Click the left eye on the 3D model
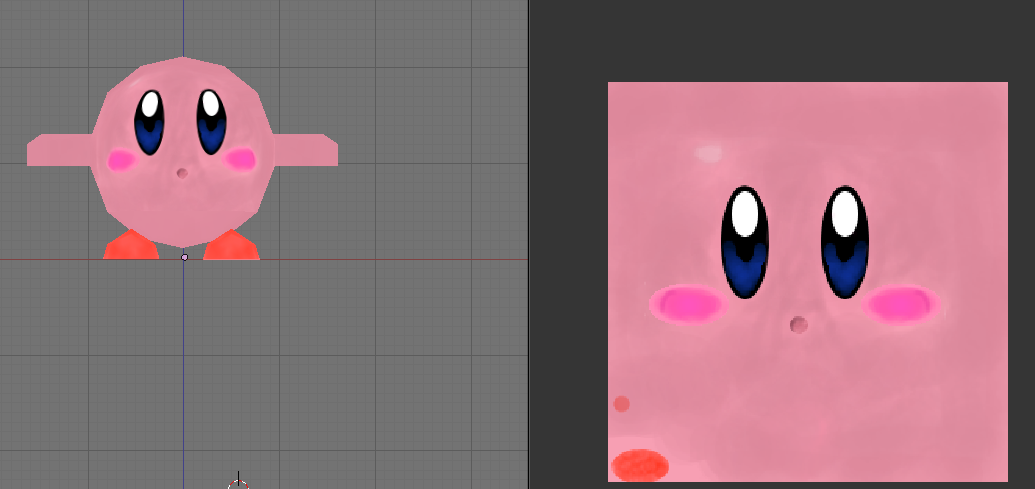This screenshot has height=489, width=1035. pos(149,123)
